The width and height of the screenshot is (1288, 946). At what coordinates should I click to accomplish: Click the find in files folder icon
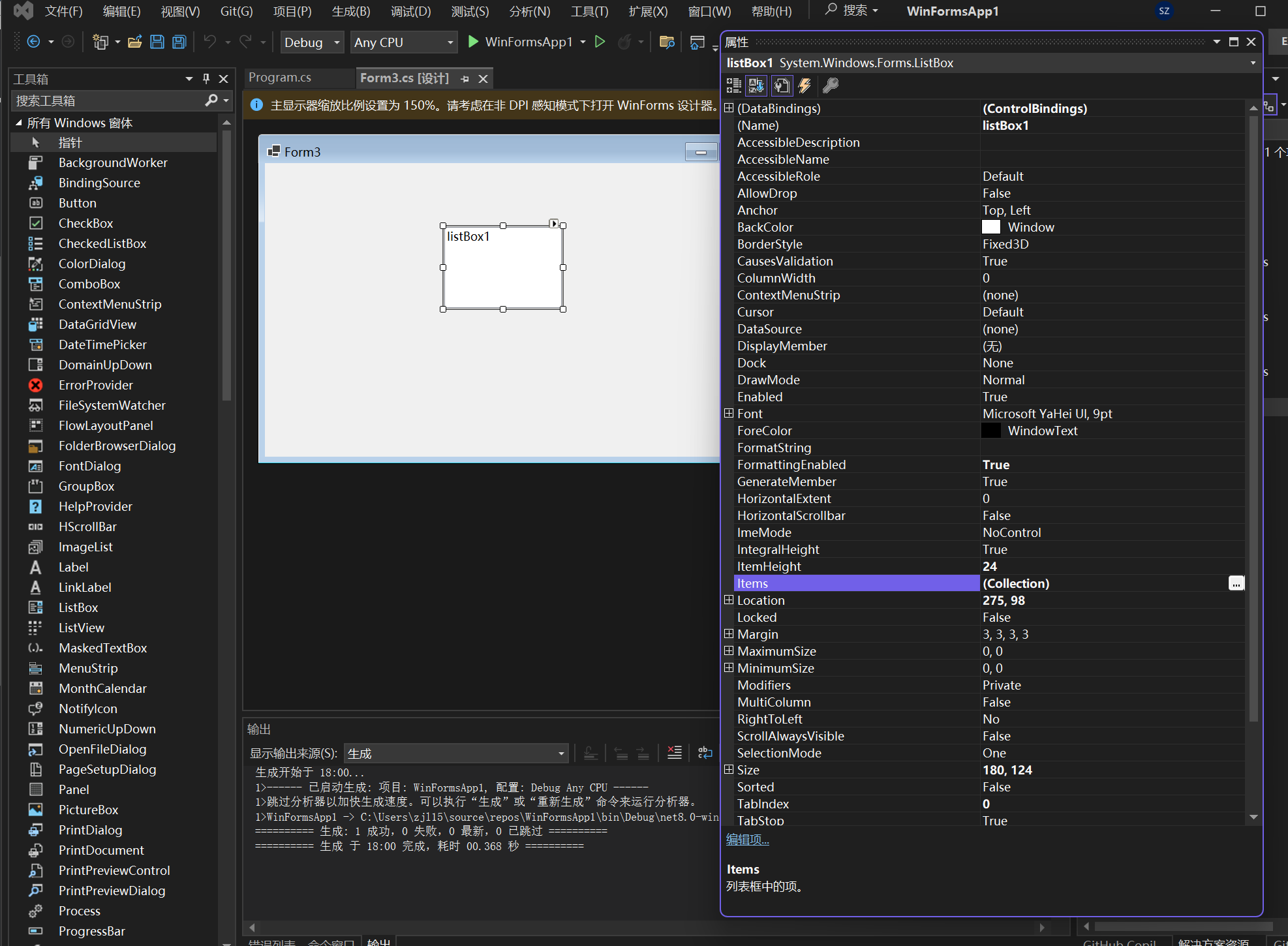click(x=667, y=42)
